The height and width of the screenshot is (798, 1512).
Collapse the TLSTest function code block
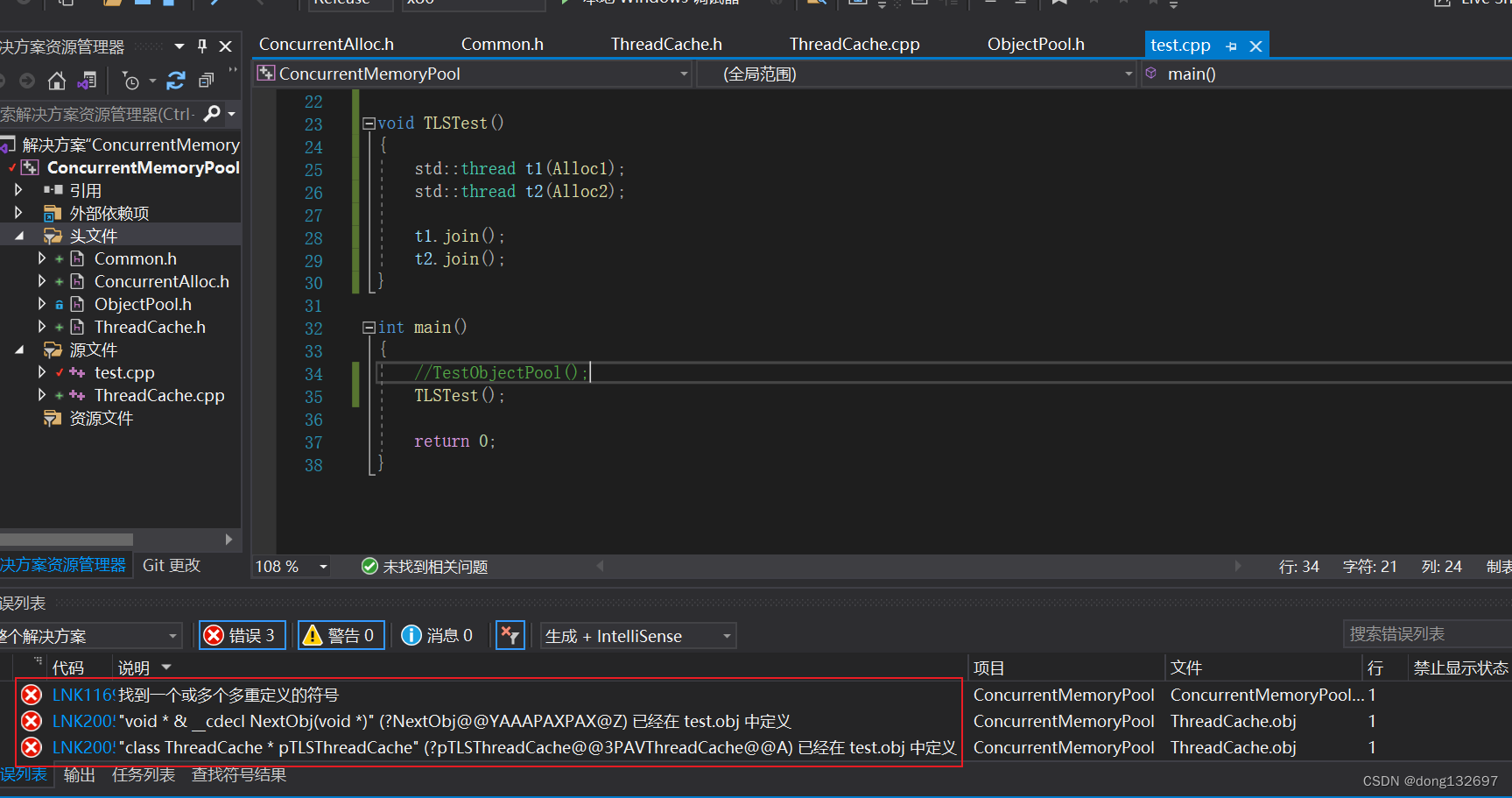coord(369,124)
